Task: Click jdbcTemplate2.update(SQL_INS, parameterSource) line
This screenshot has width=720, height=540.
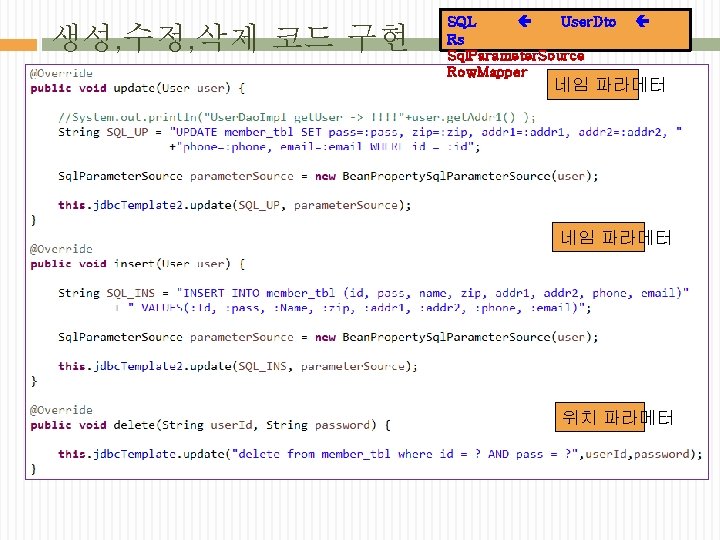Action: 238,366
